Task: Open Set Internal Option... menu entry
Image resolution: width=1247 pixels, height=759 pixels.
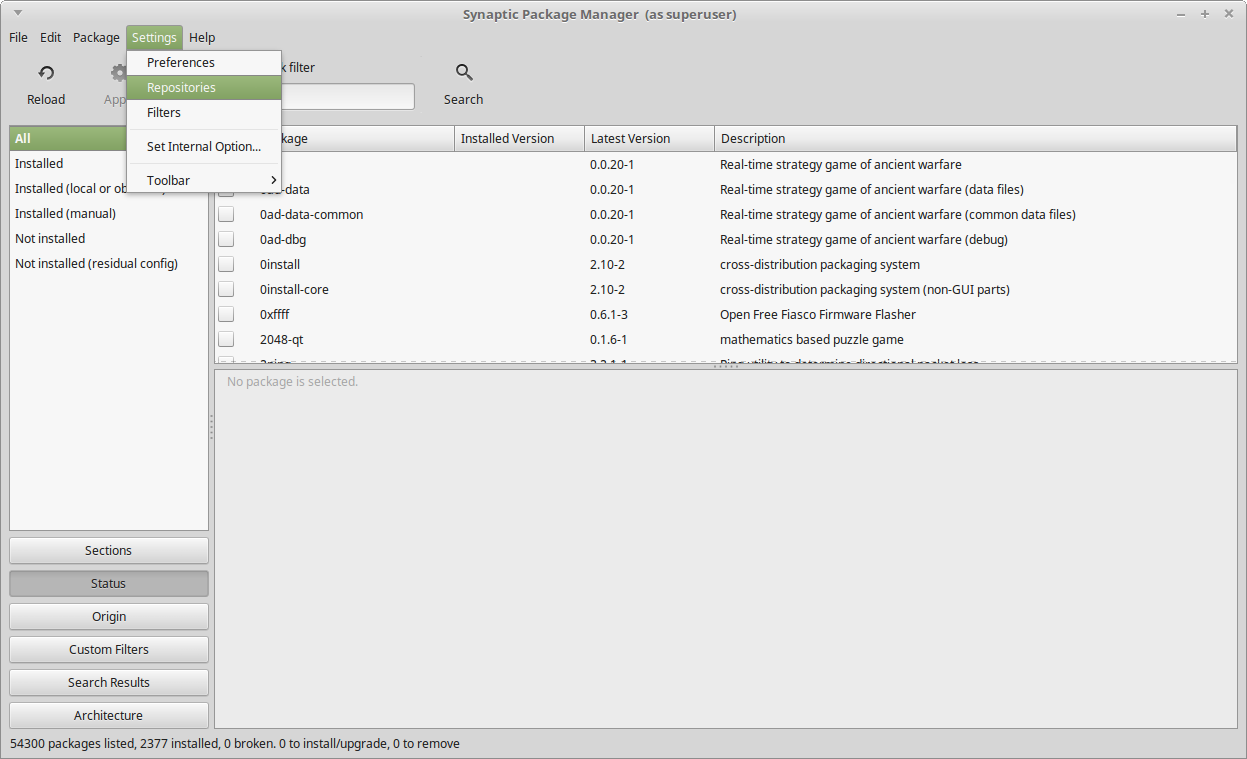Action: coord(204,146)
